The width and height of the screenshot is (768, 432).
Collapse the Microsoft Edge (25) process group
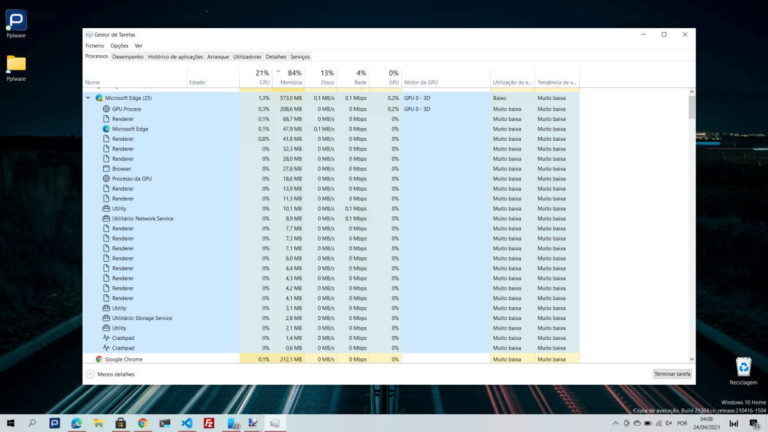88,98
